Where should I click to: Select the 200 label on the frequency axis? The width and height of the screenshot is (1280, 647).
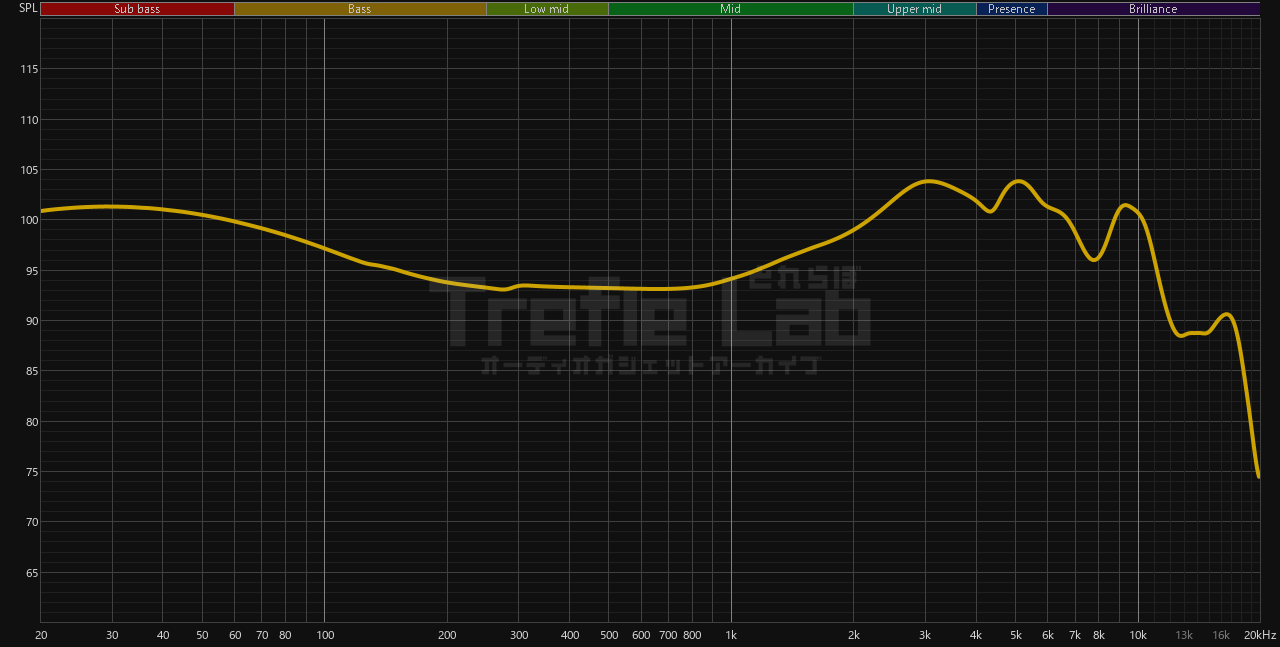coord(447,635)
